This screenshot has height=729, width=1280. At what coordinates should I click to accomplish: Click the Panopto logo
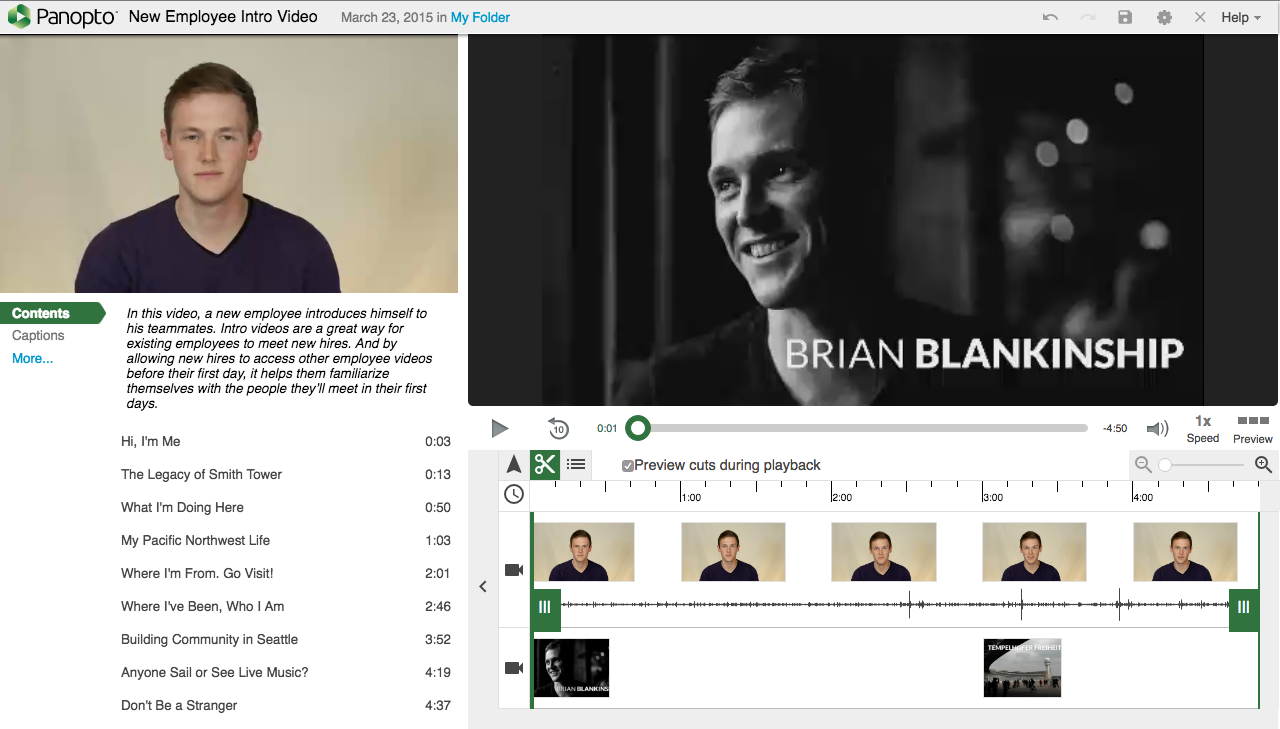(63, 17)
